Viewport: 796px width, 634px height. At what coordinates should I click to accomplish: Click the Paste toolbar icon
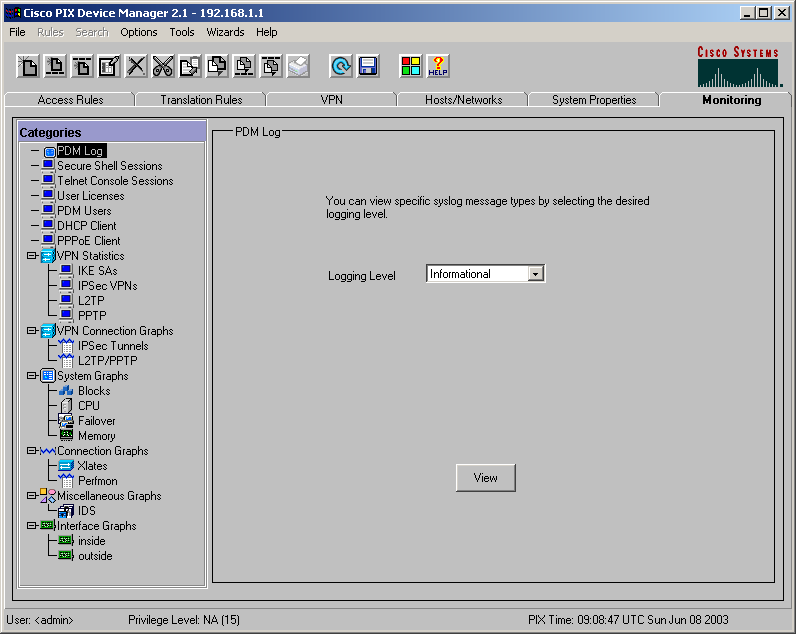click(217, 66)
